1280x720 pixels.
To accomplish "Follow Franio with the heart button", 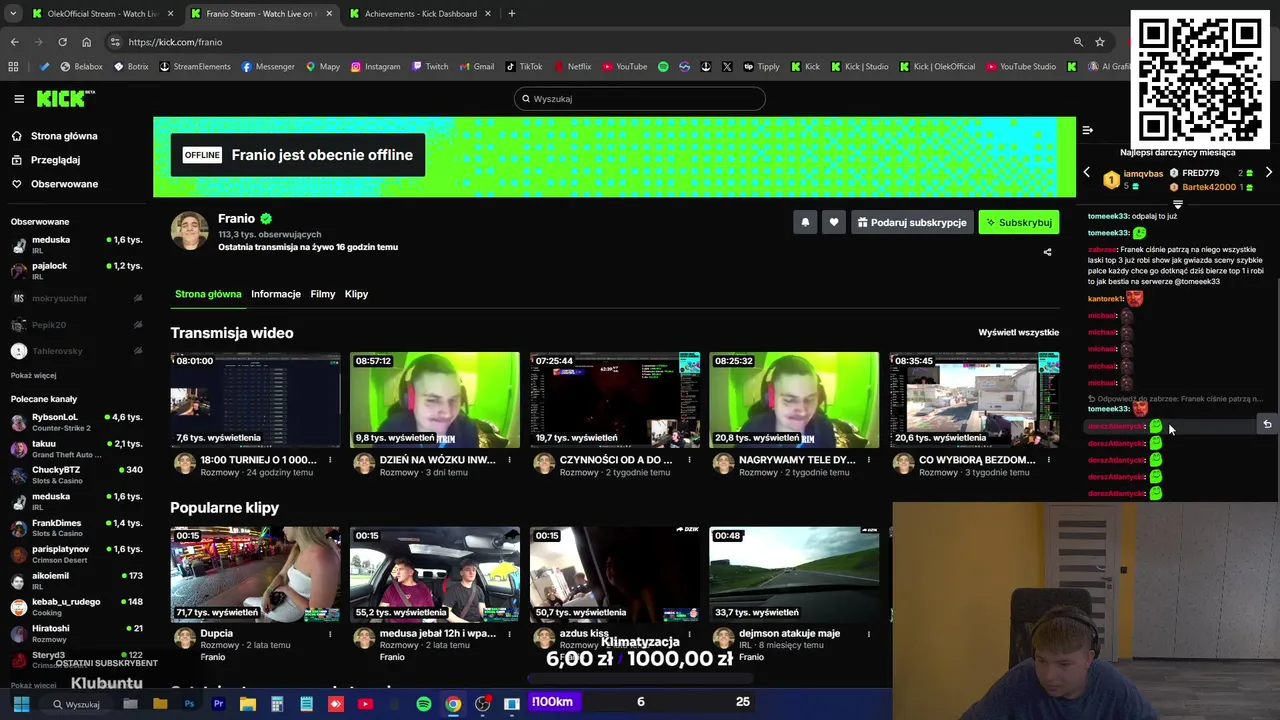I will pyautogui.click(x=834, y=223).
